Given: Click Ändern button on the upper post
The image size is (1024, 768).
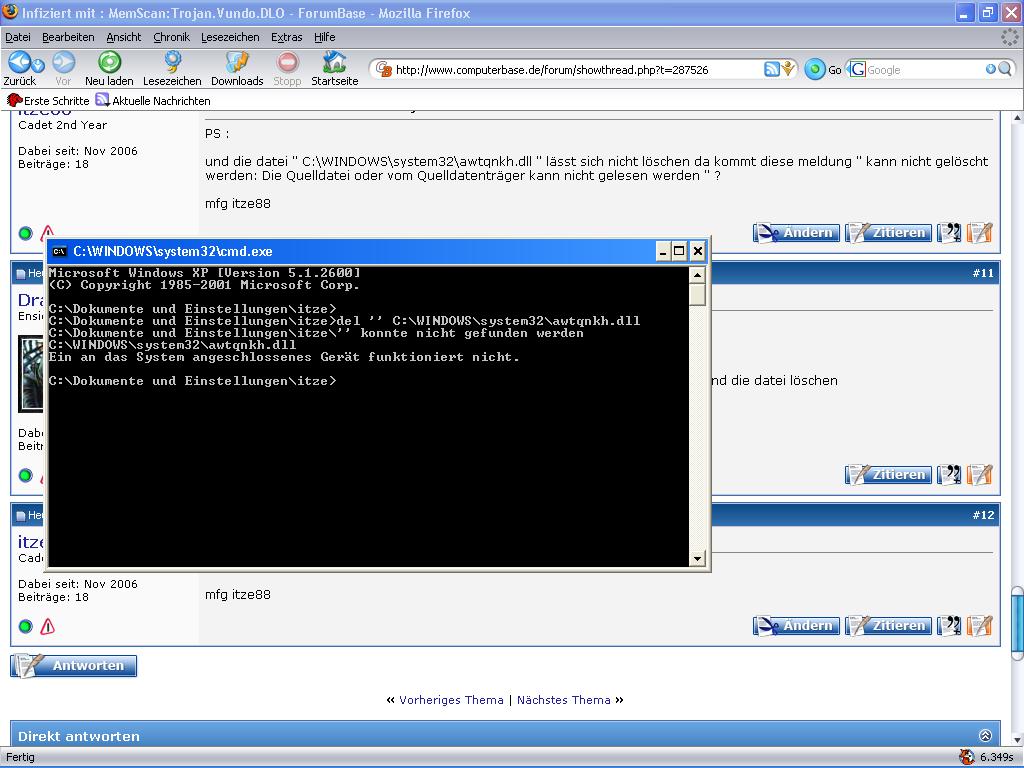Looking at the screenshot, I should pyautogui.click(x=796, y=232).
